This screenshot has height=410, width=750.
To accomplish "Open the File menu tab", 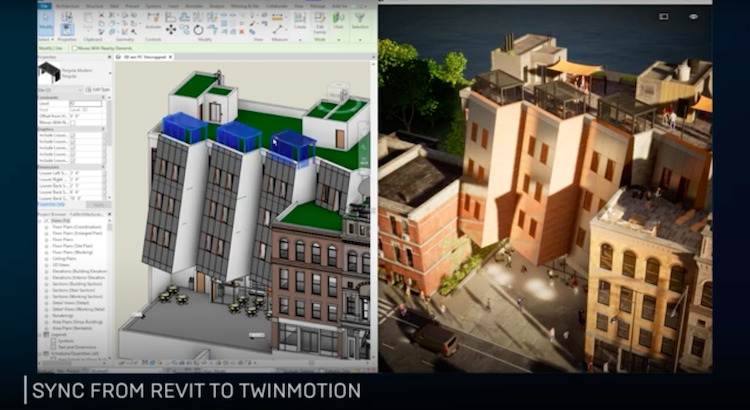I will click(45, 6).
